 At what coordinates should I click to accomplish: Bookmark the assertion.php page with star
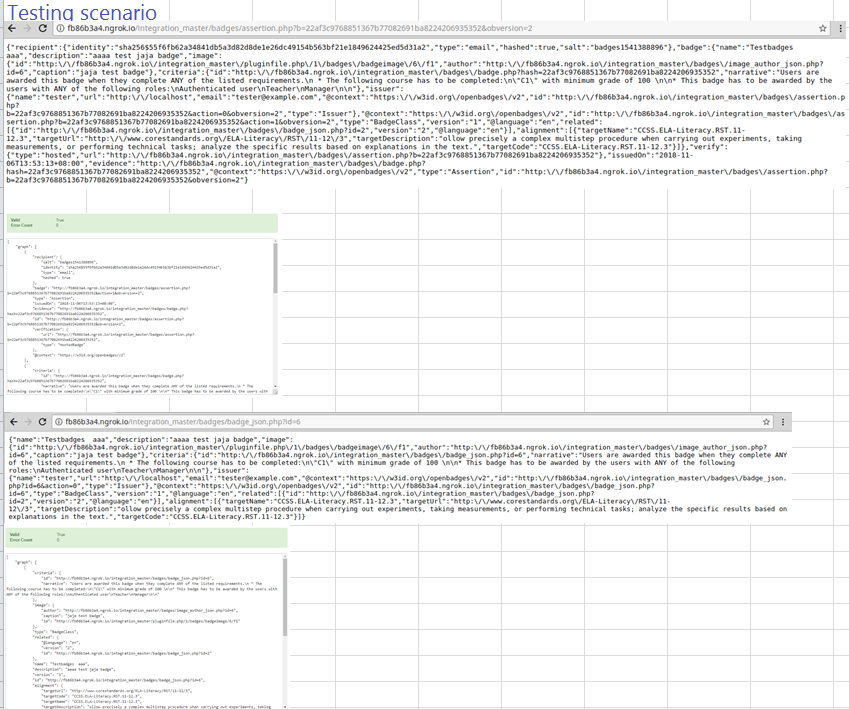point(822,28)
